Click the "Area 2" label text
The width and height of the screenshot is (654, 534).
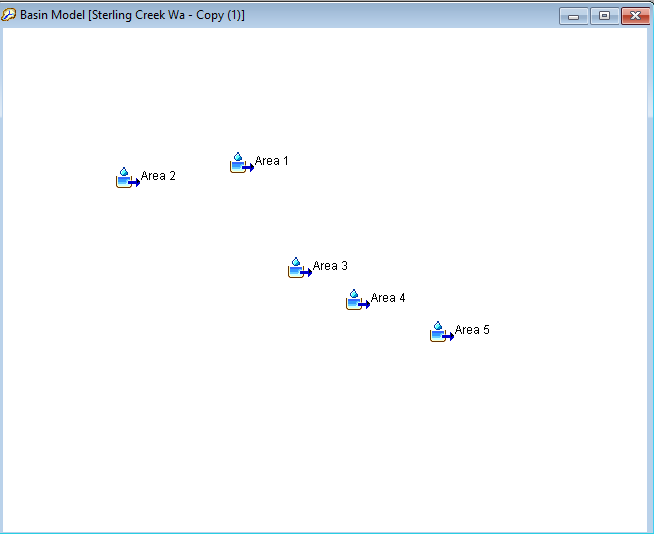(x=158, y=176)
